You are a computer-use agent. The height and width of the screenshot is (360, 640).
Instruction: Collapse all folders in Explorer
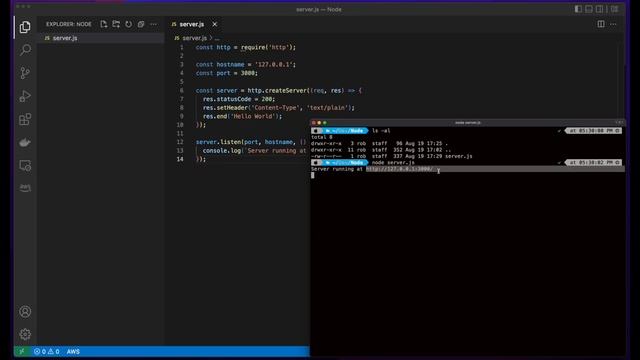(x=141, y=24)
